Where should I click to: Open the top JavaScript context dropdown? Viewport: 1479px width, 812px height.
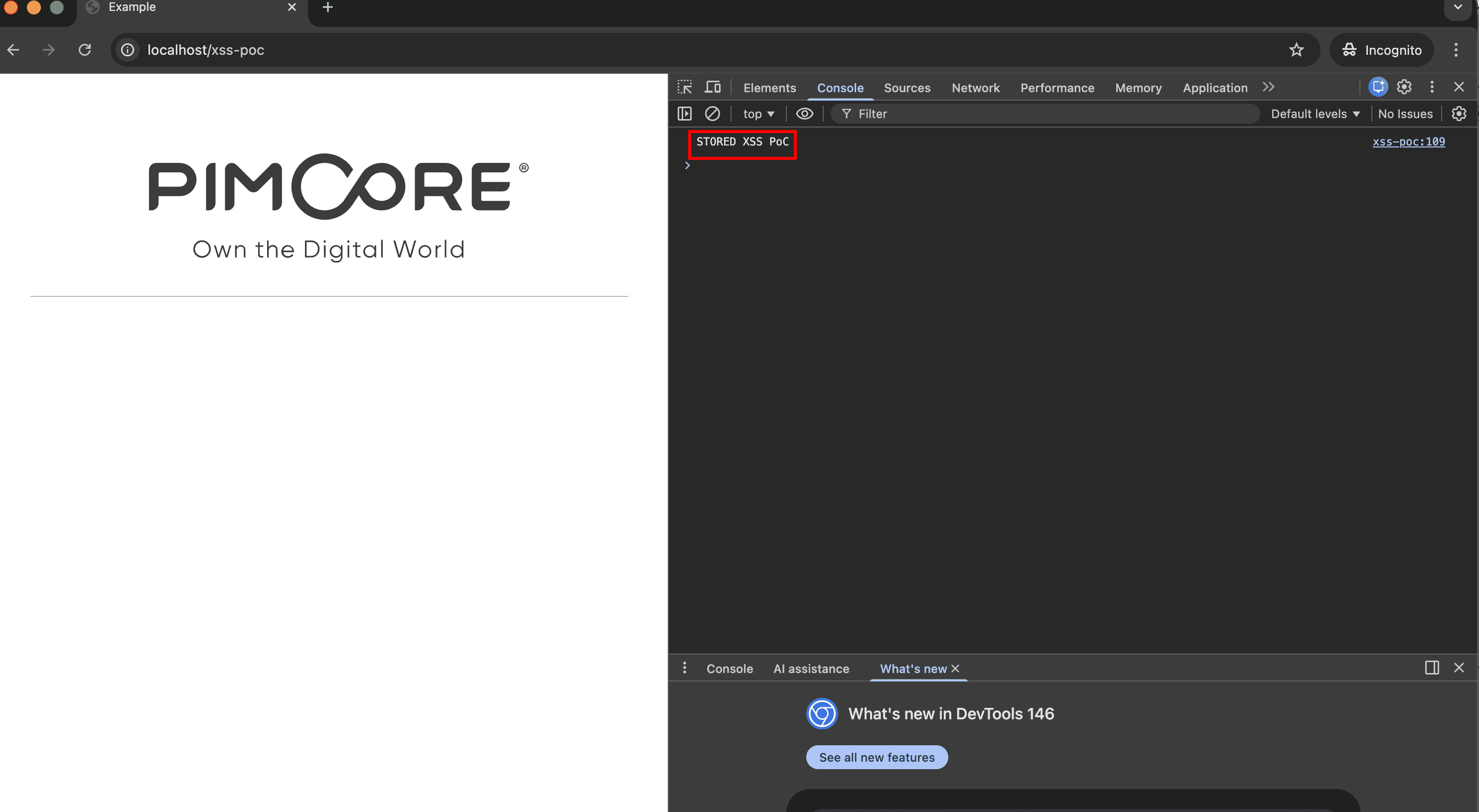(758, 114)
